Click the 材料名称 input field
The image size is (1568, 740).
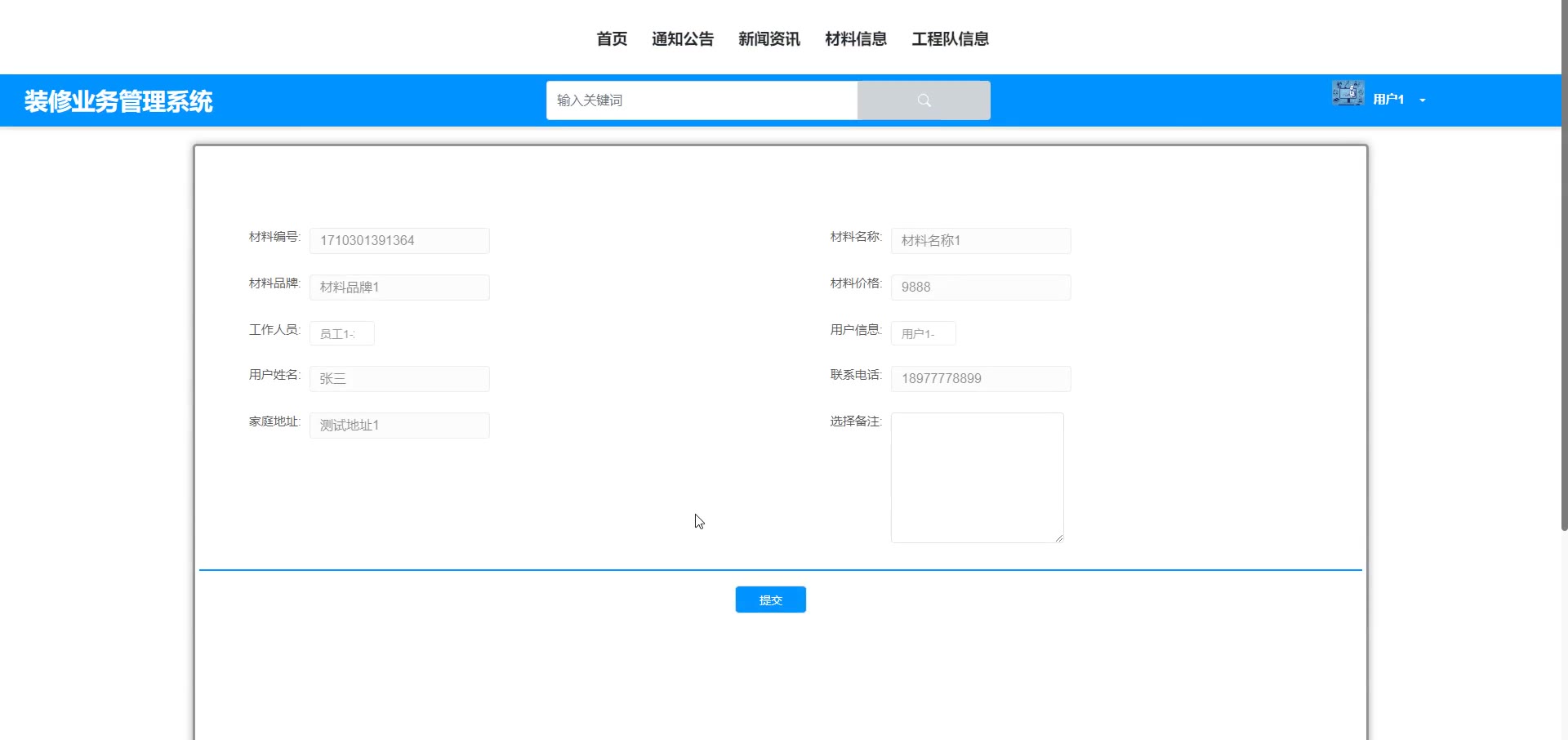[x=981, y=241]
